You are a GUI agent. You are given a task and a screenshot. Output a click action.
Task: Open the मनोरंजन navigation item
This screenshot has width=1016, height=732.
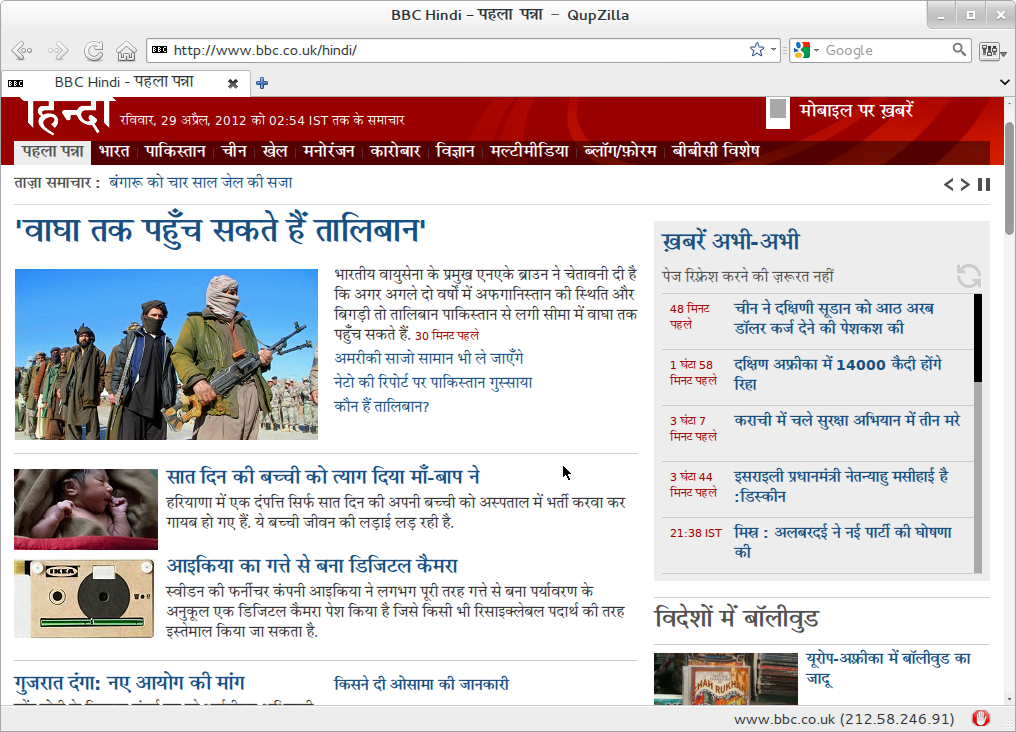(329, 152)
